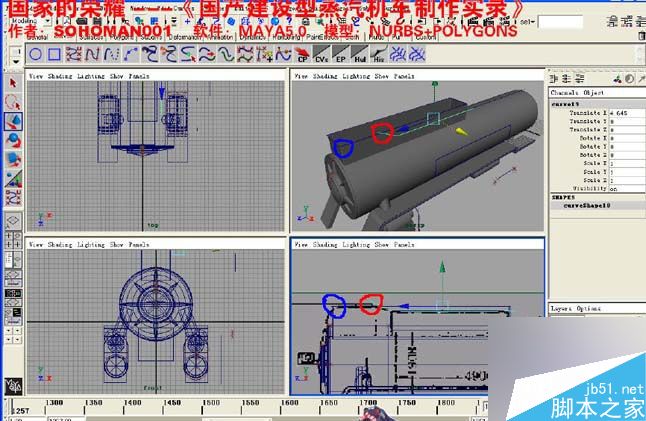
Task: Click the rebuild curve shelf icon with red Xs
Action: (x=246, y=54)
